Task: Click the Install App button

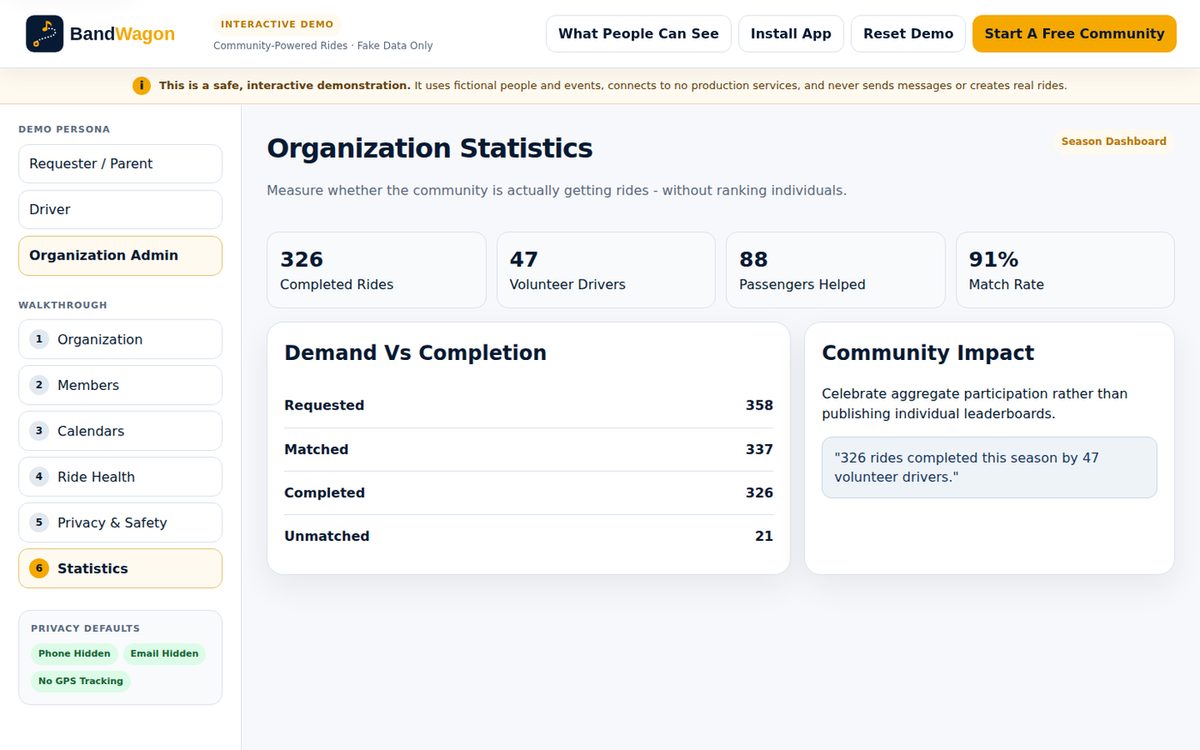Action: [x=791, y=34]
